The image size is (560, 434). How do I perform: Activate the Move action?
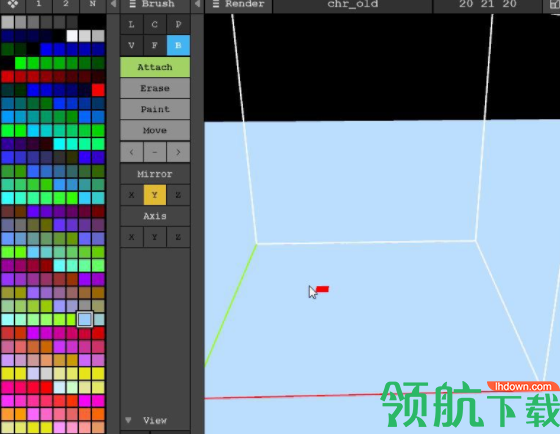tap(155, 130)
